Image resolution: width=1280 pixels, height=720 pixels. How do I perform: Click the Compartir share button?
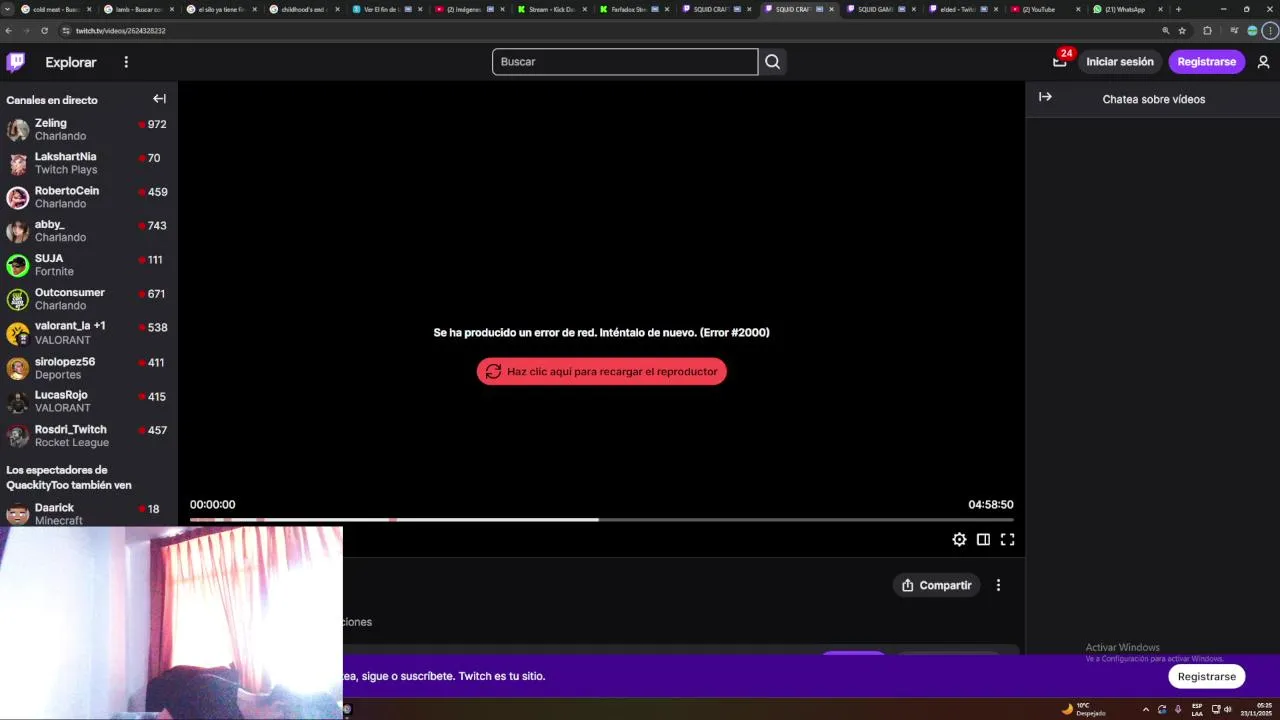coord(937,585)
